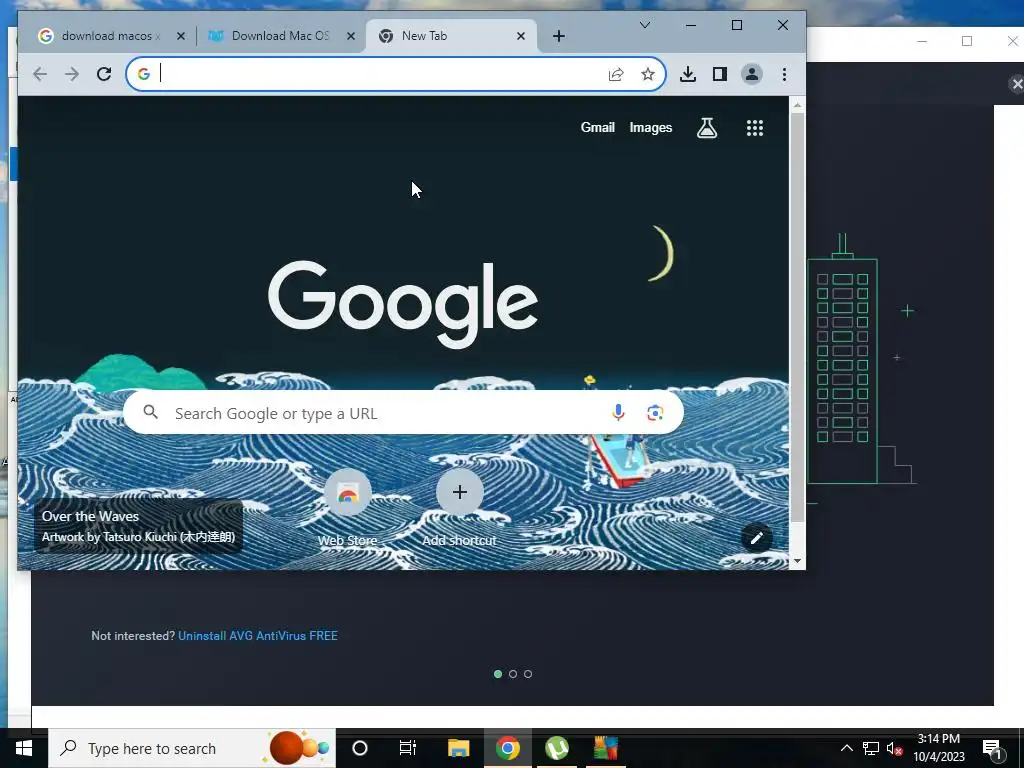Select the third carousel dot in AVG window
Image resolution: width=1024 pixels, height=768 pixels.
tap(528, 674)
